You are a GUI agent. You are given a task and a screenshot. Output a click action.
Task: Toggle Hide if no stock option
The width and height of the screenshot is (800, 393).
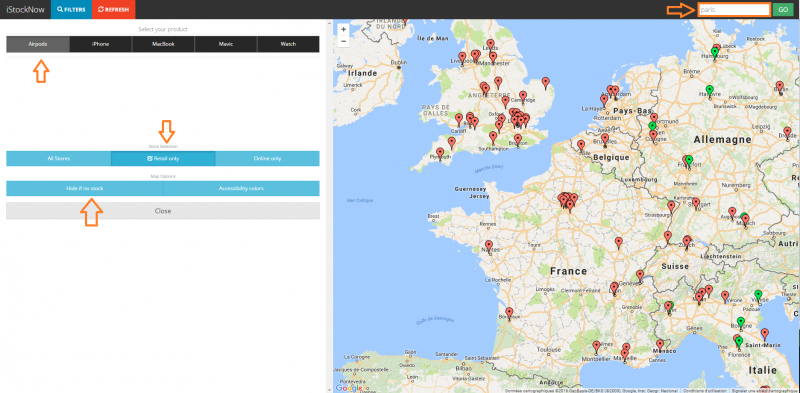tap(85, 188)
